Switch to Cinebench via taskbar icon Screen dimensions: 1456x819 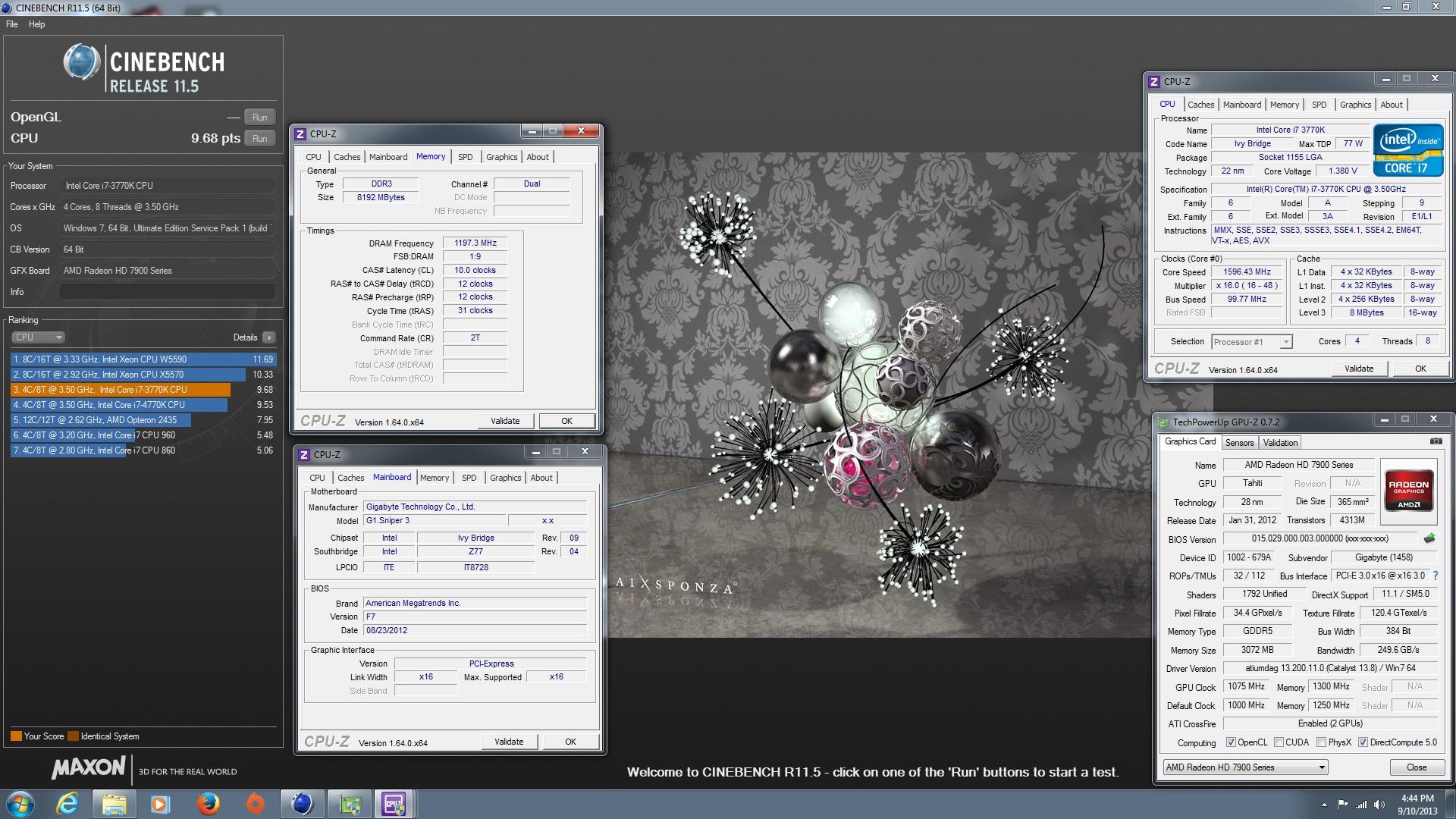(x=302, y=804)
